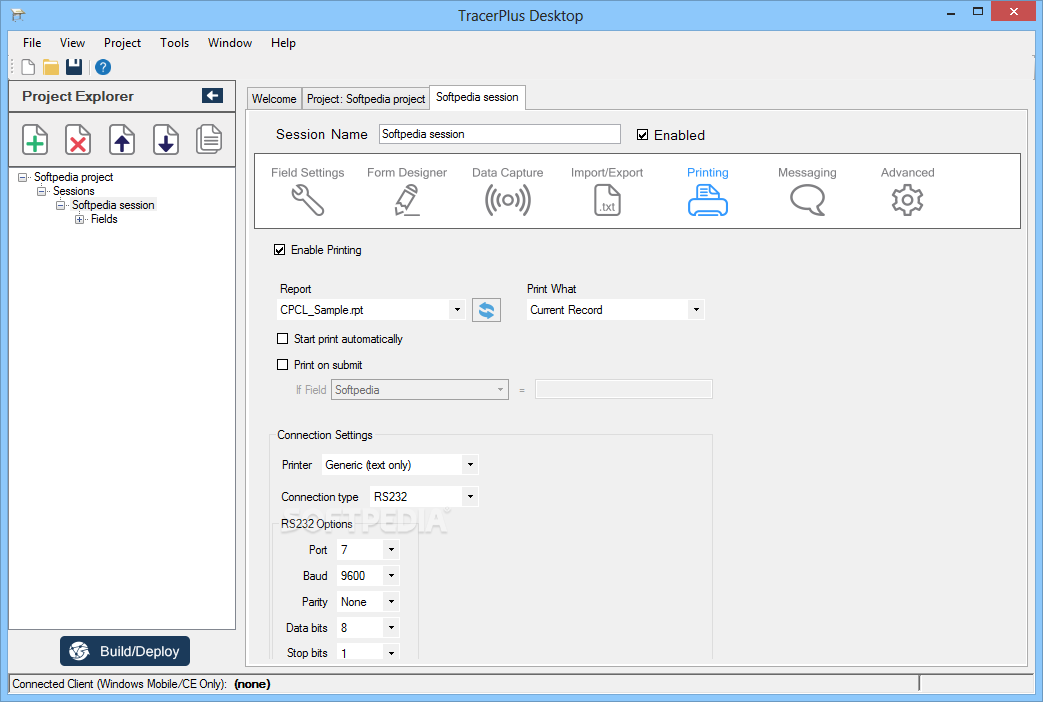Open the Project menu
Image resolution: width=1043 pixels, height=702 pixels.
[x=122, y=43]
